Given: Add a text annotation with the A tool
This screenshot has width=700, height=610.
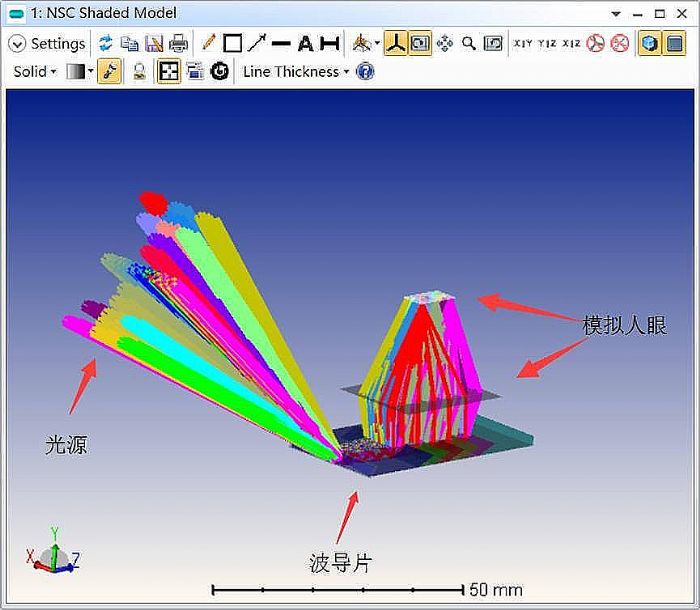Looking at the screenshot, I should (305, 43).
